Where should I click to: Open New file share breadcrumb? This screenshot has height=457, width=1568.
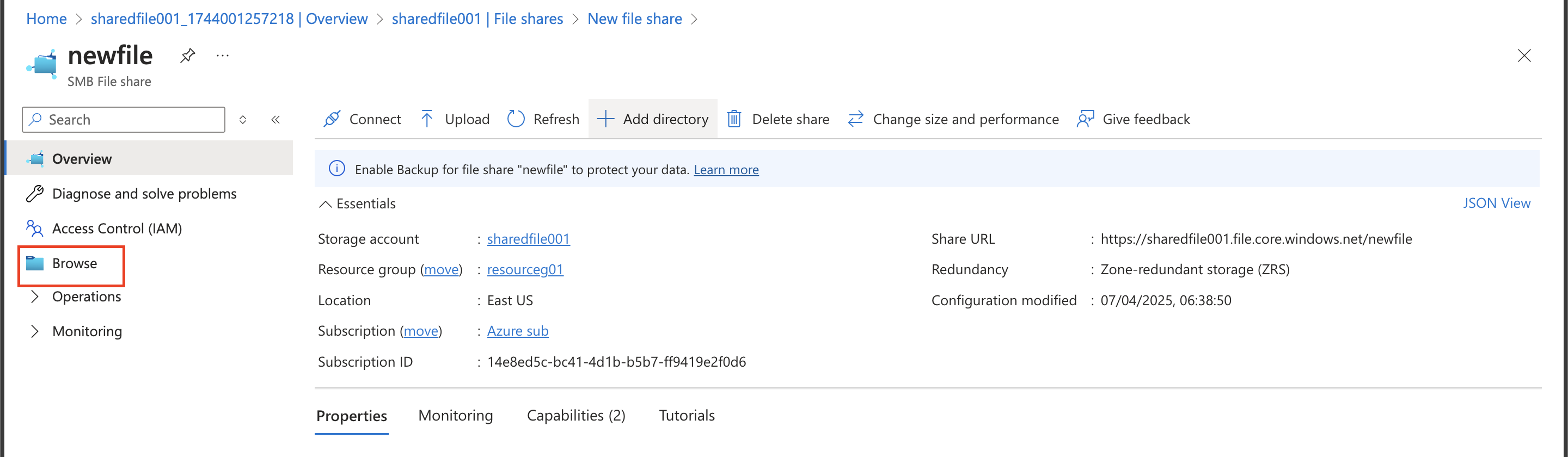(634, 19)
